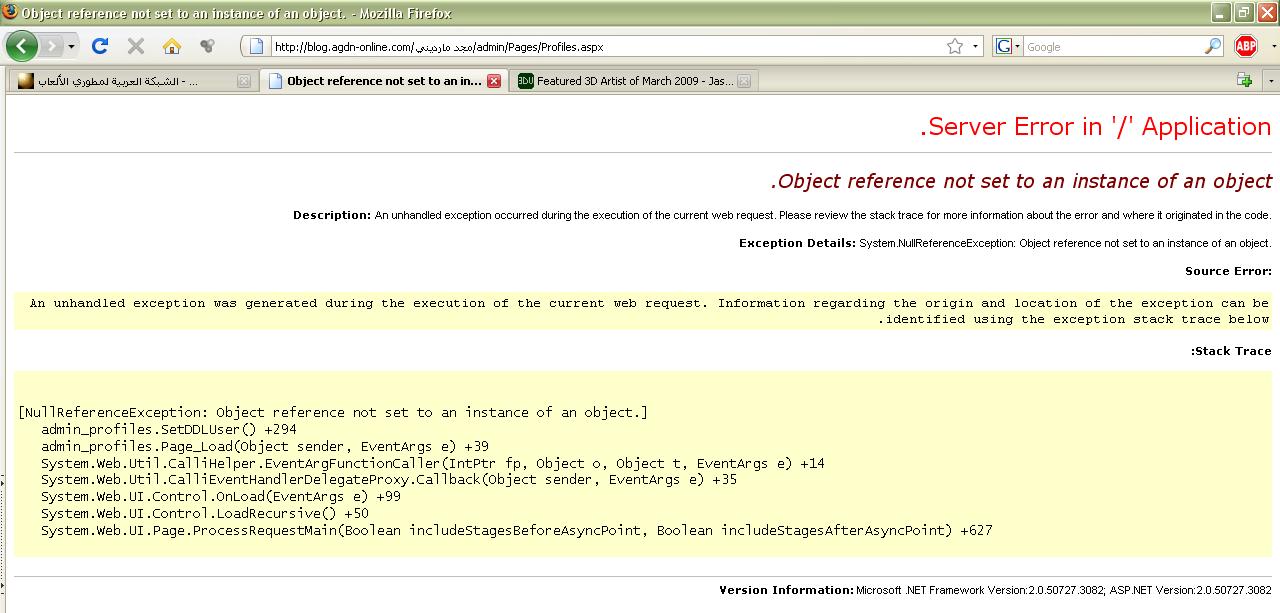Click the Adblock Plus ABP icon

pyautogui.click(x=1245, y=46)
